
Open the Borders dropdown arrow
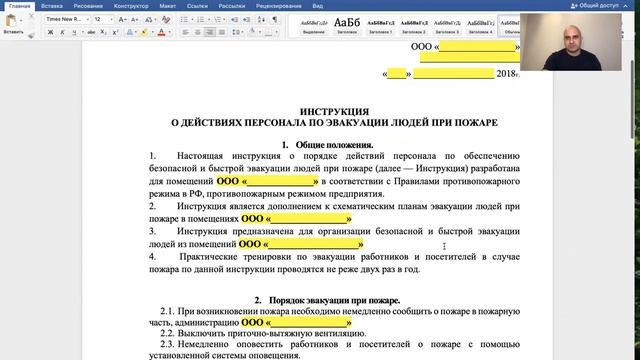coord(276,32)
